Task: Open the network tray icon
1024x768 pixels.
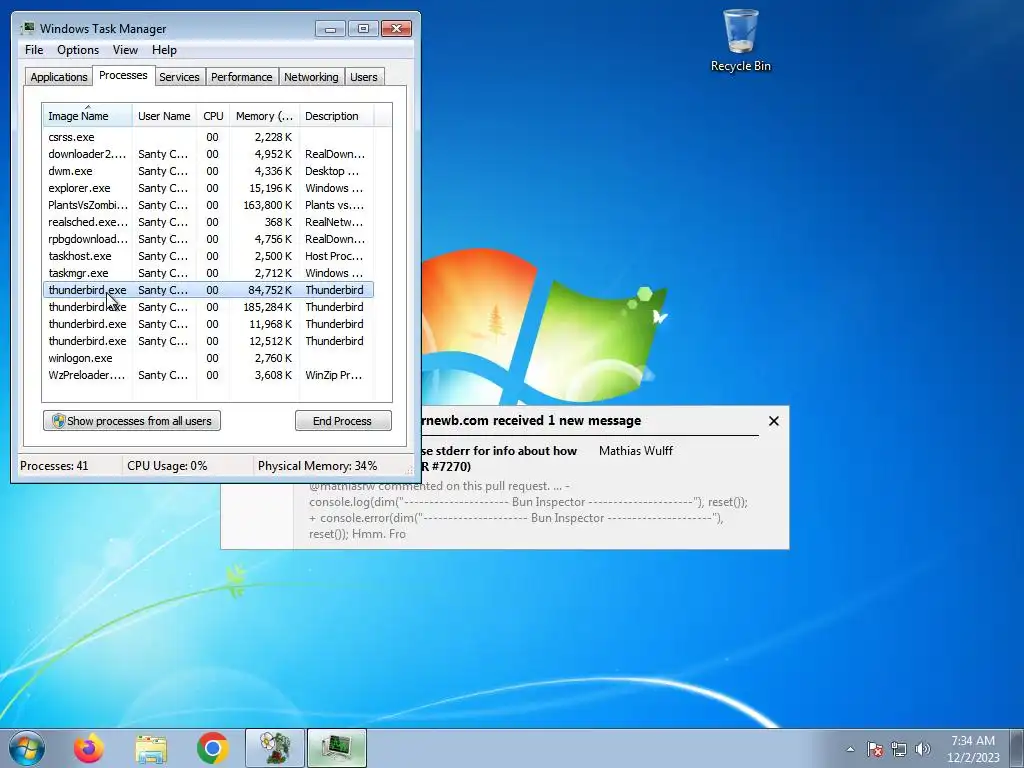Action: (899, 749)
